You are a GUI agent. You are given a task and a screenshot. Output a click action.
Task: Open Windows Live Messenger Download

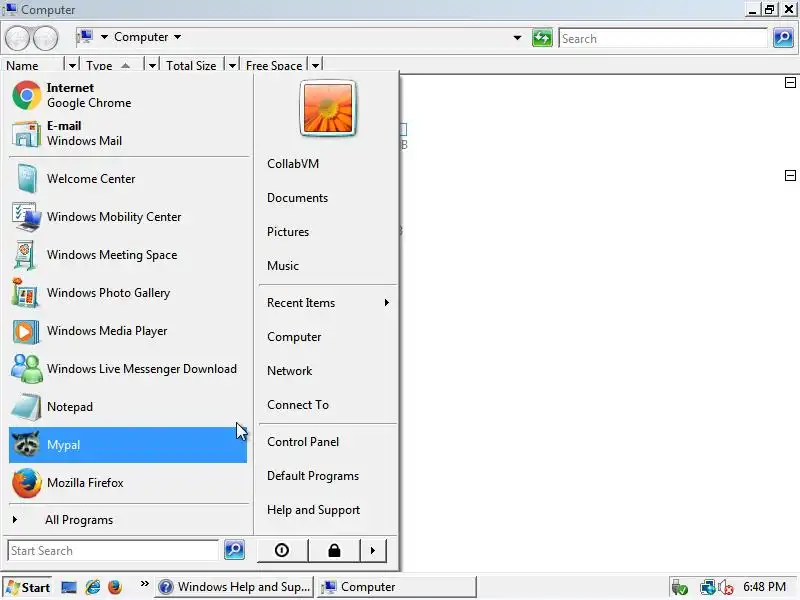coord(128,369)
